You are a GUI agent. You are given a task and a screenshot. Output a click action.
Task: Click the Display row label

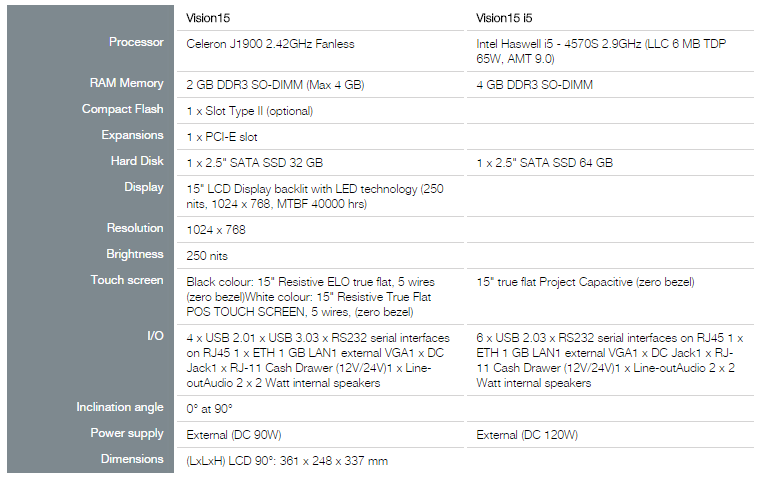(143, 187)
